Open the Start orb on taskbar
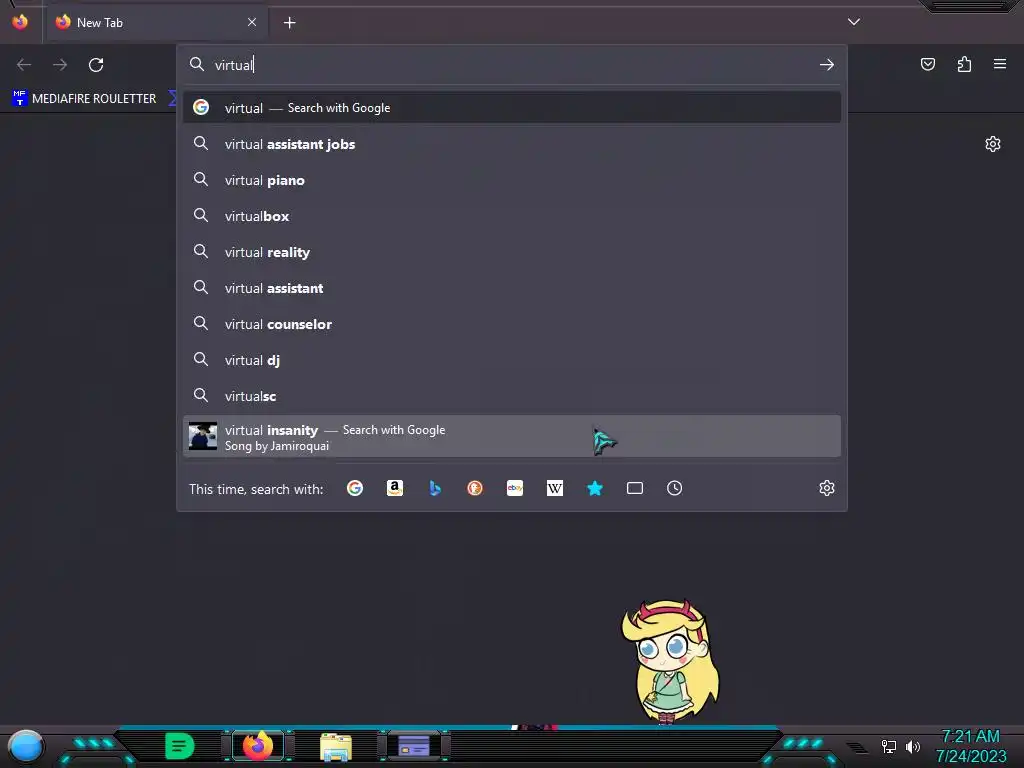 pos(26,746)
